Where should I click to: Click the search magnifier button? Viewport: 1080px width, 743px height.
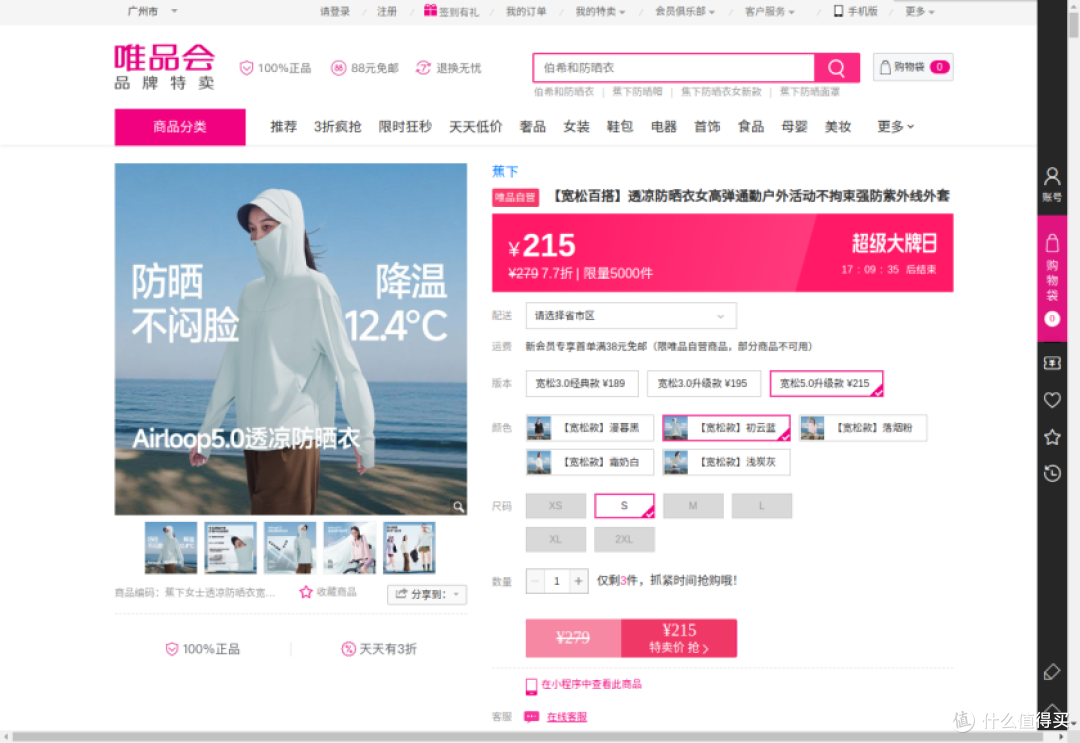point(836,67)
